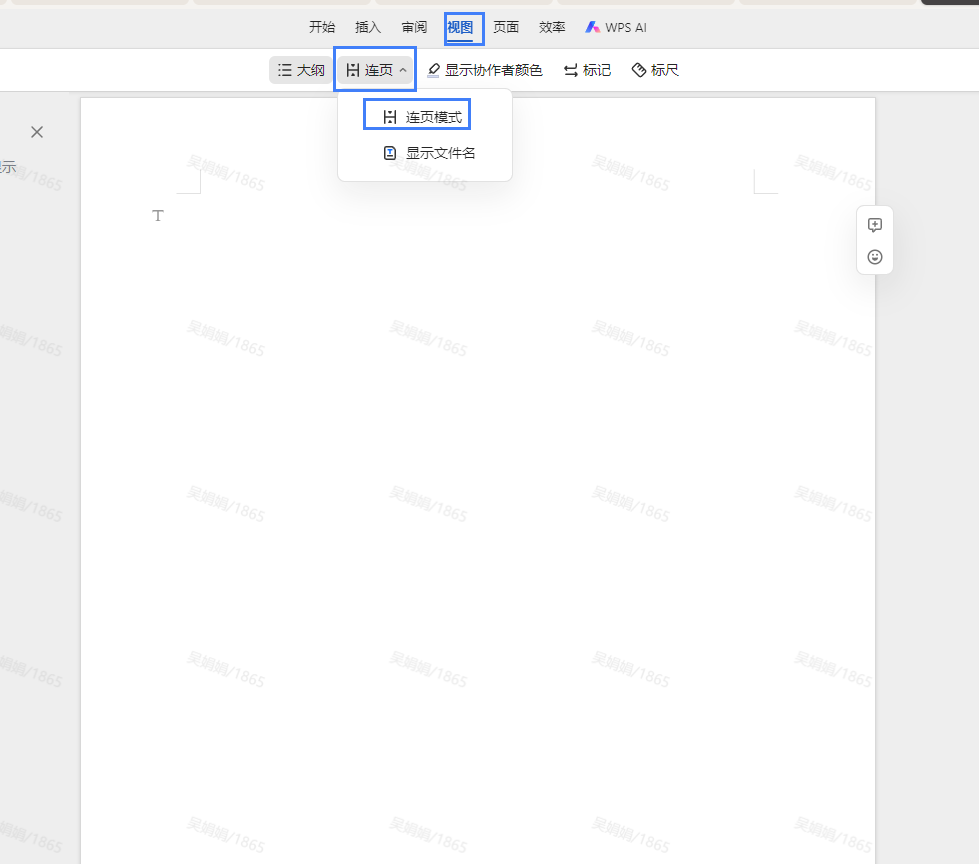Open the 开始 tab
This screenshot has height=864, width=979.
click(322, 27)
